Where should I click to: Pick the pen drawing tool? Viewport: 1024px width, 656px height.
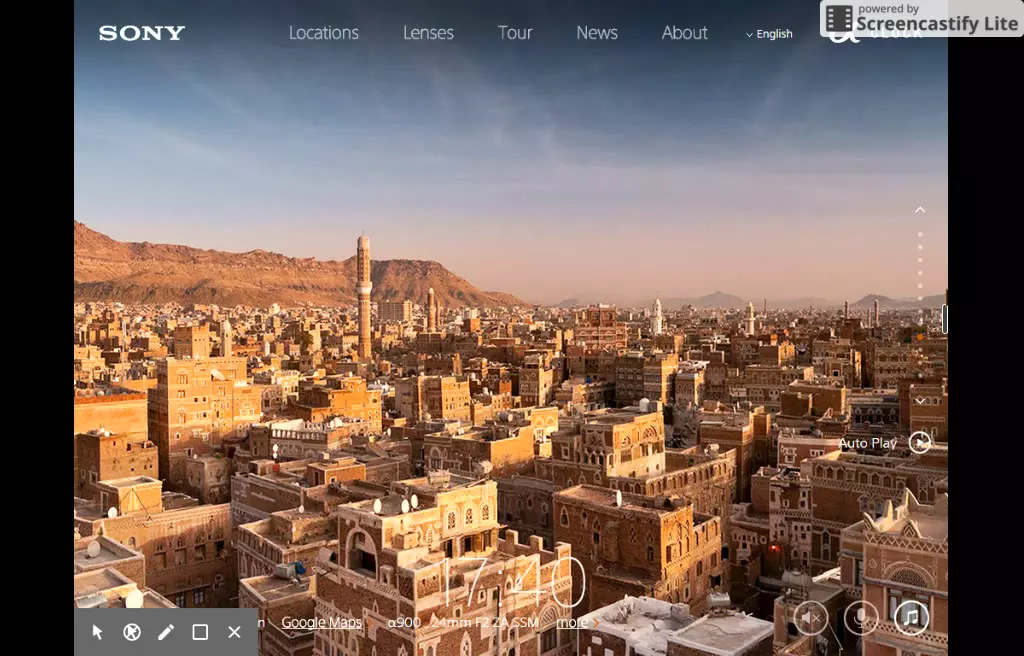click(x=166, y=632)
